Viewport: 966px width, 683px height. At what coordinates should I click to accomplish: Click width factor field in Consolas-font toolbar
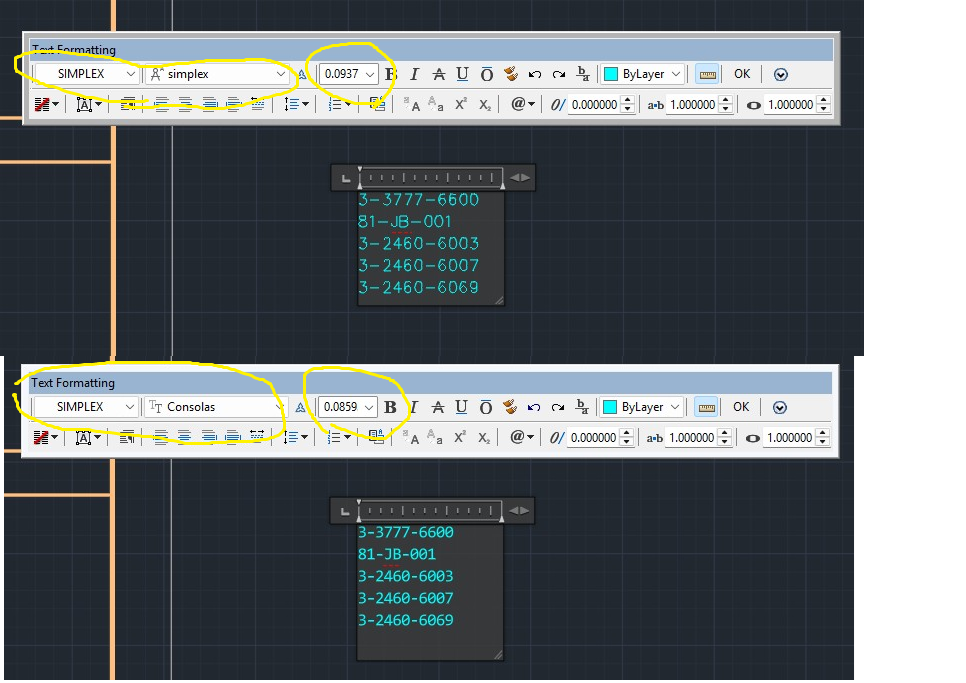coord(789,437)
